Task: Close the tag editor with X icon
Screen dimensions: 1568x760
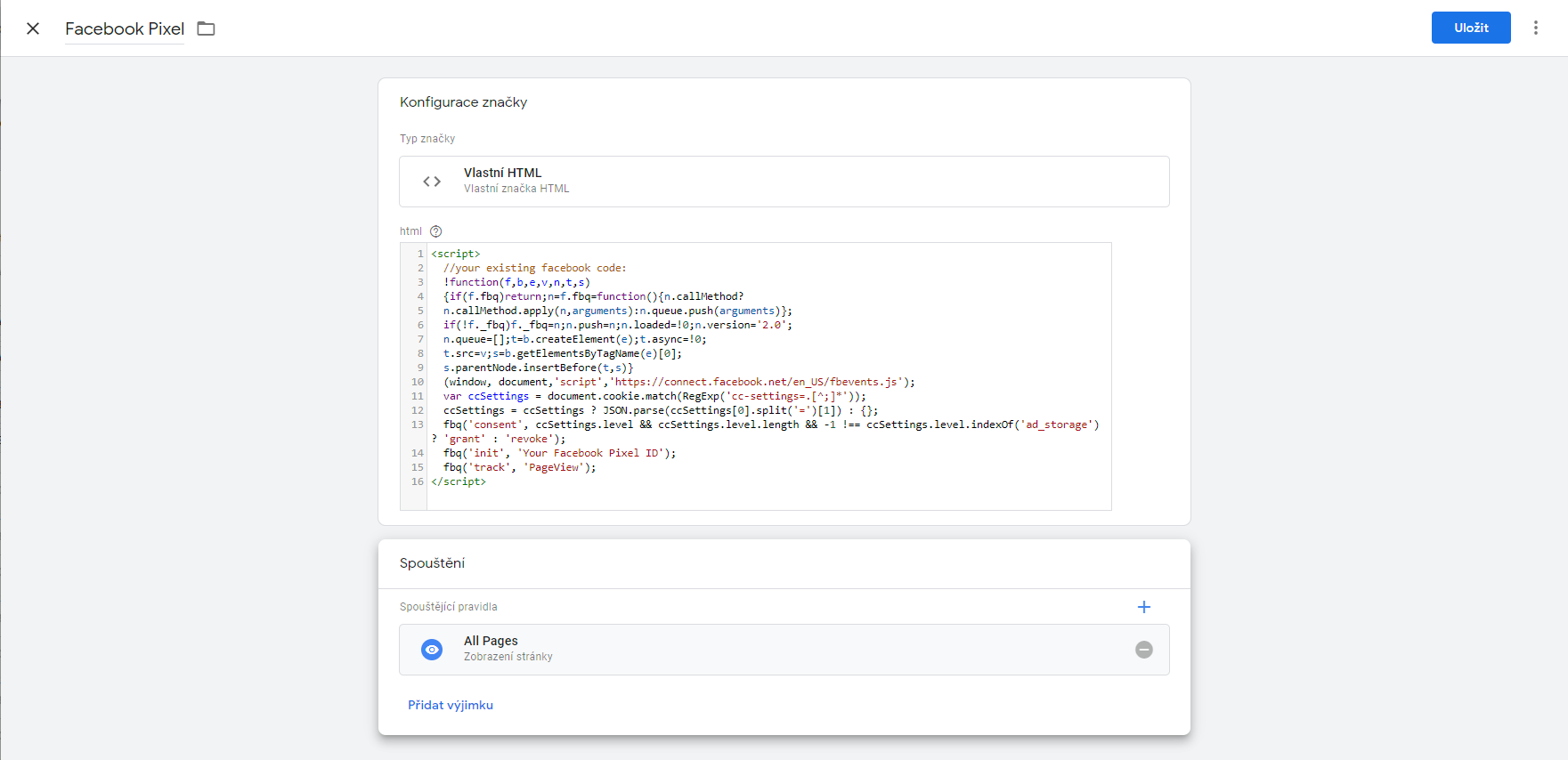Action: (33, 28)
